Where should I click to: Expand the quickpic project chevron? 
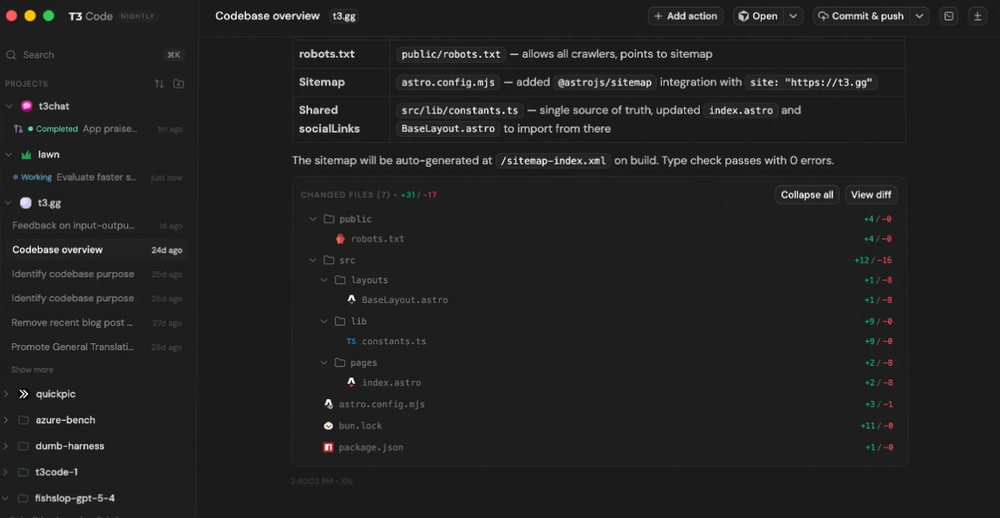pyautogui.click(x=6, y=394)
